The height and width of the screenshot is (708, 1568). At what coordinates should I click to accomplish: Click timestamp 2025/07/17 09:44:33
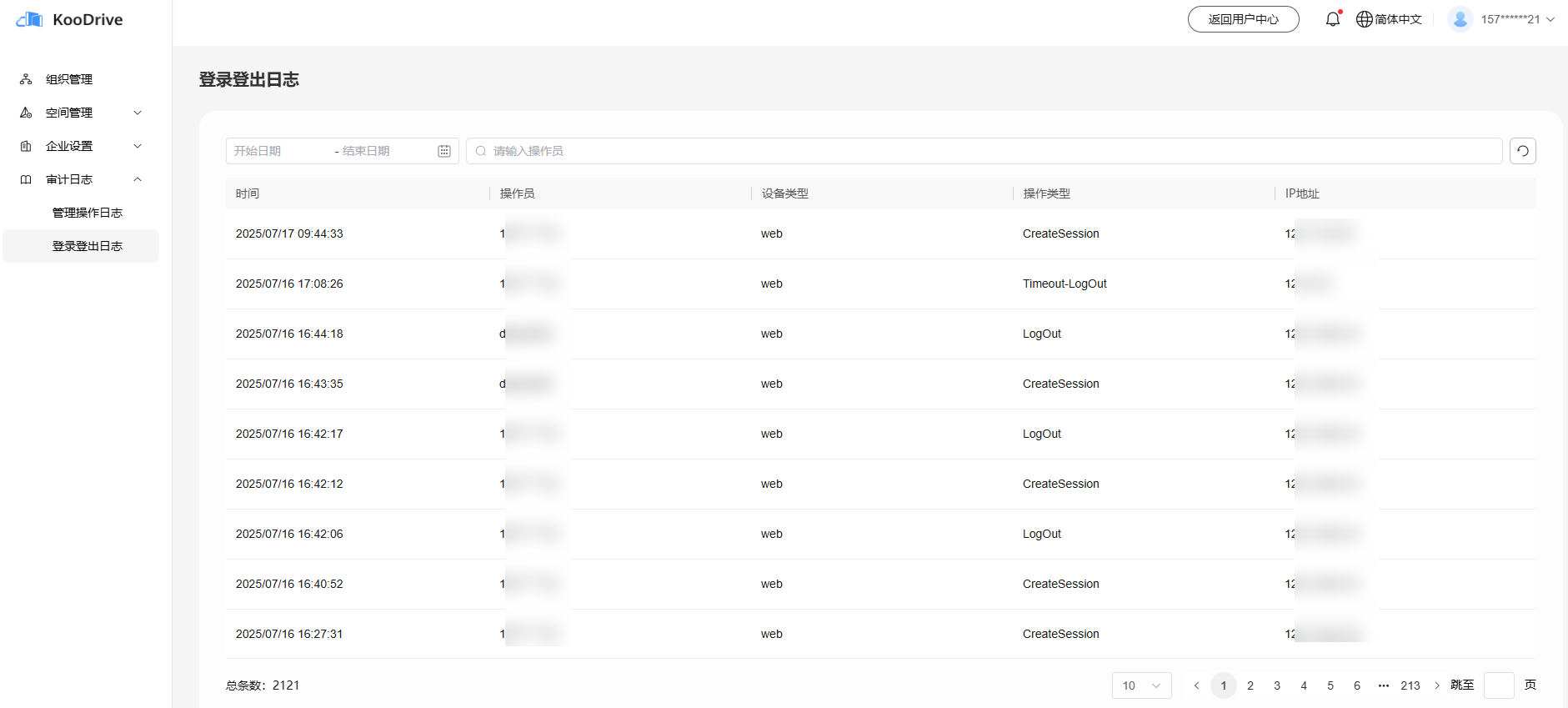tap(289, 233)
